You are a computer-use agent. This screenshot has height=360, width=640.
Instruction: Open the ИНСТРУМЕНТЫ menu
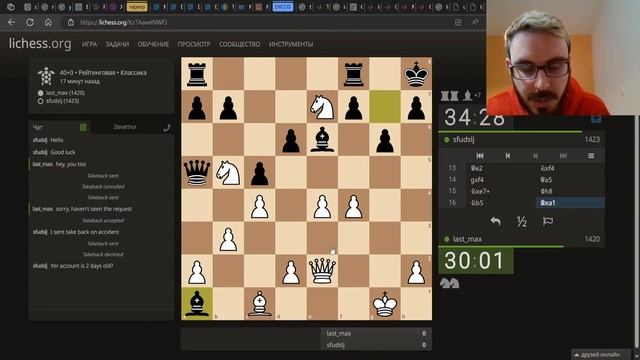(x=291, y=44)
